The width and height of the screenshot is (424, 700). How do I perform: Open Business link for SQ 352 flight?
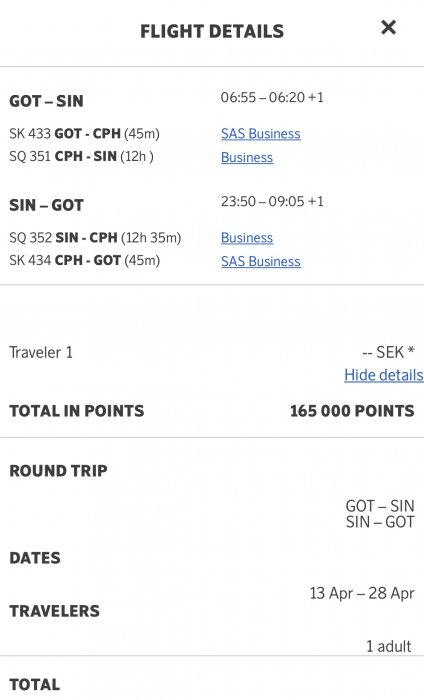point(247,238)
